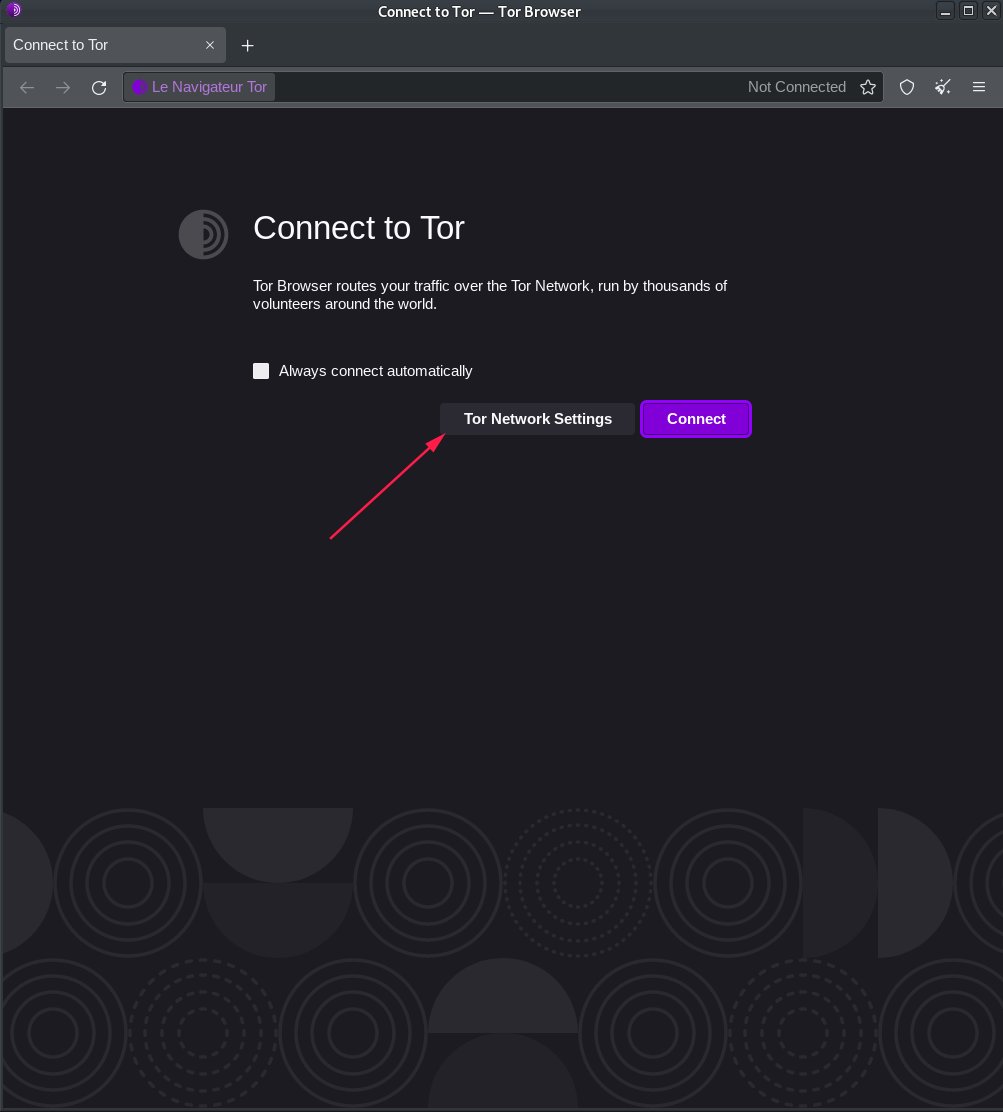Select the Connect to Tor tab
This screenshot has height=1112, width=1003.
[x=115, y=45]
